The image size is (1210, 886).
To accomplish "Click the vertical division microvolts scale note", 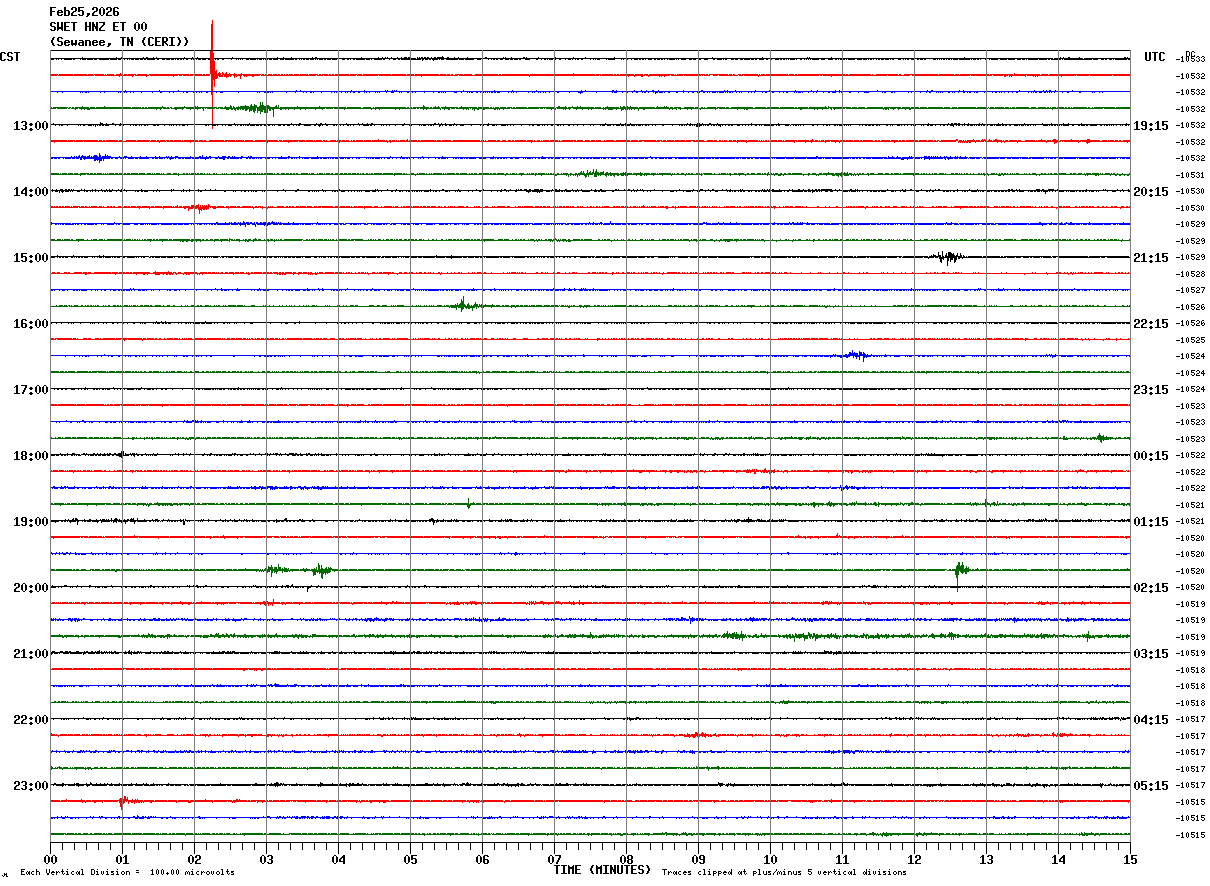I will pyautogui.click(x=127, y=873).
